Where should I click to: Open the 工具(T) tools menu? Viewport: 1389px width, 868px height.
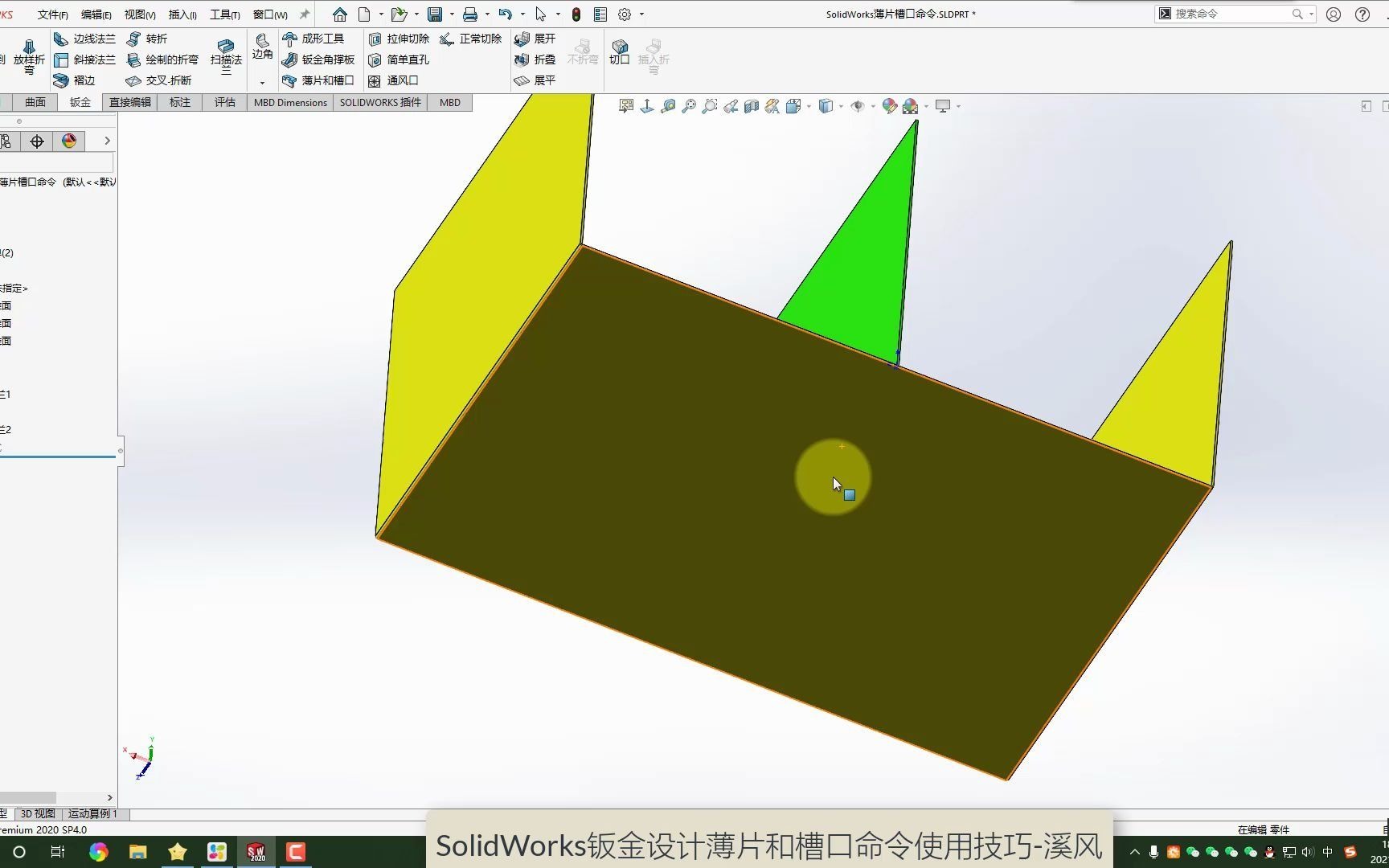tap(225, 14)
